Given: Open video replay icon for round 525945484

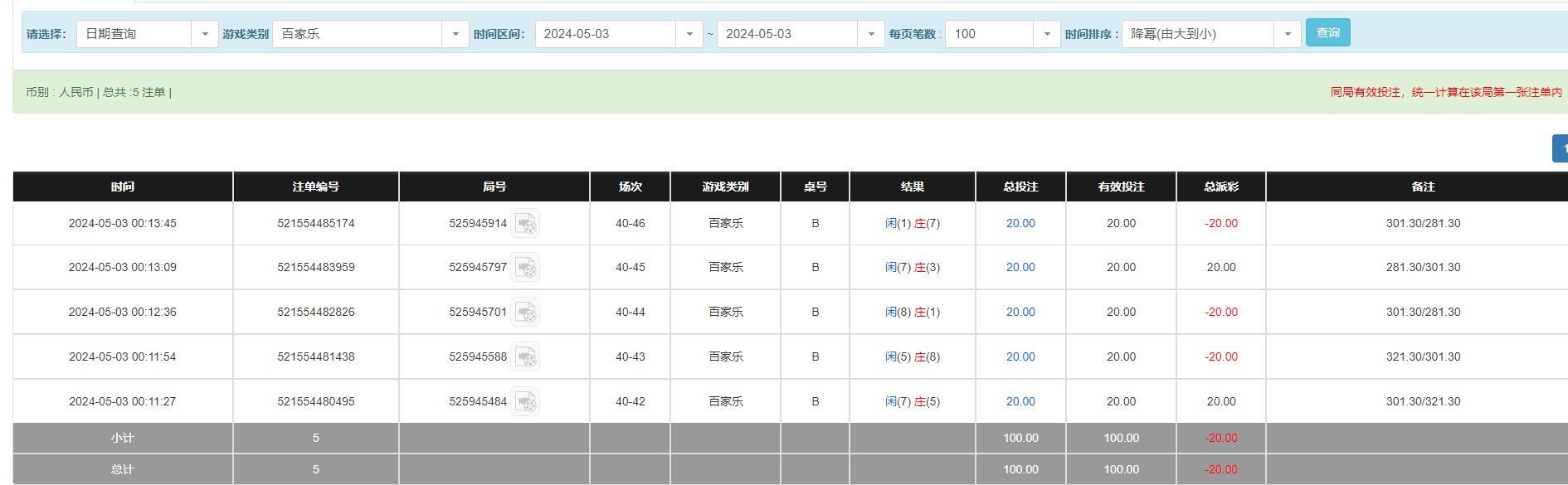Looking at the screenshot, I should point(525,402).
